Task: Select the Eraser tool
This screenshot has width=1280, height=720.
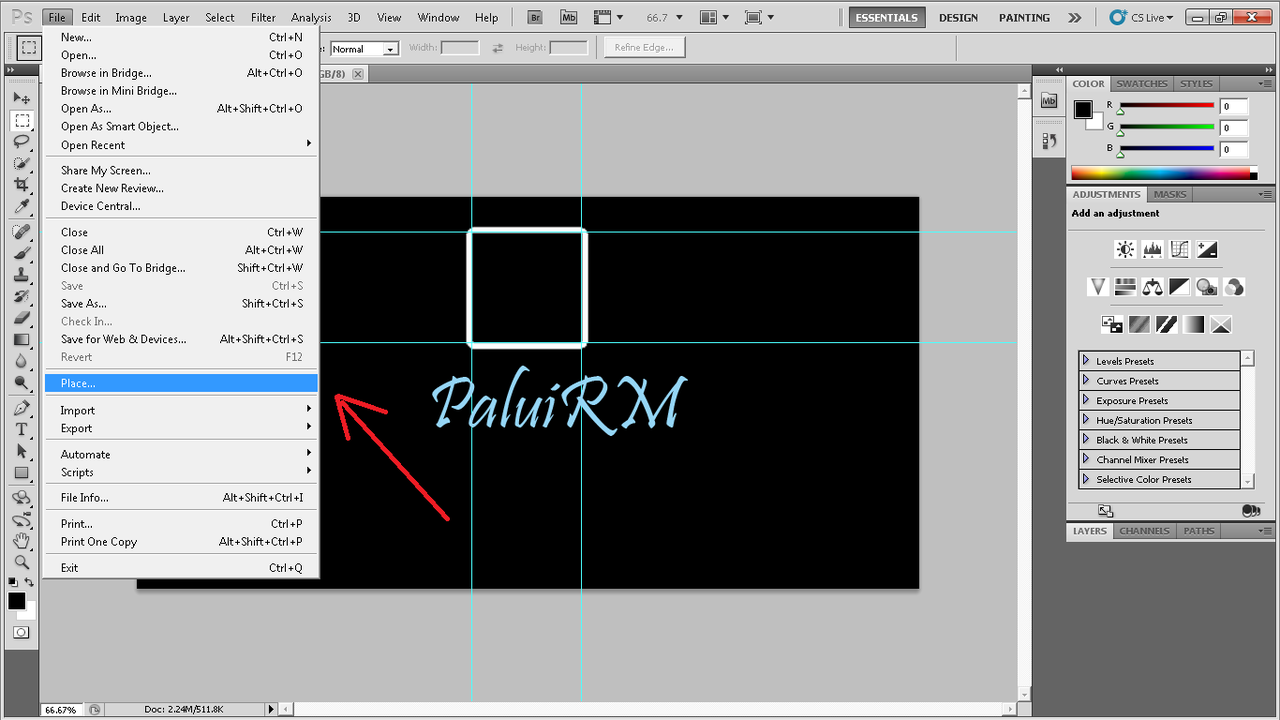Action: [21, 317]
